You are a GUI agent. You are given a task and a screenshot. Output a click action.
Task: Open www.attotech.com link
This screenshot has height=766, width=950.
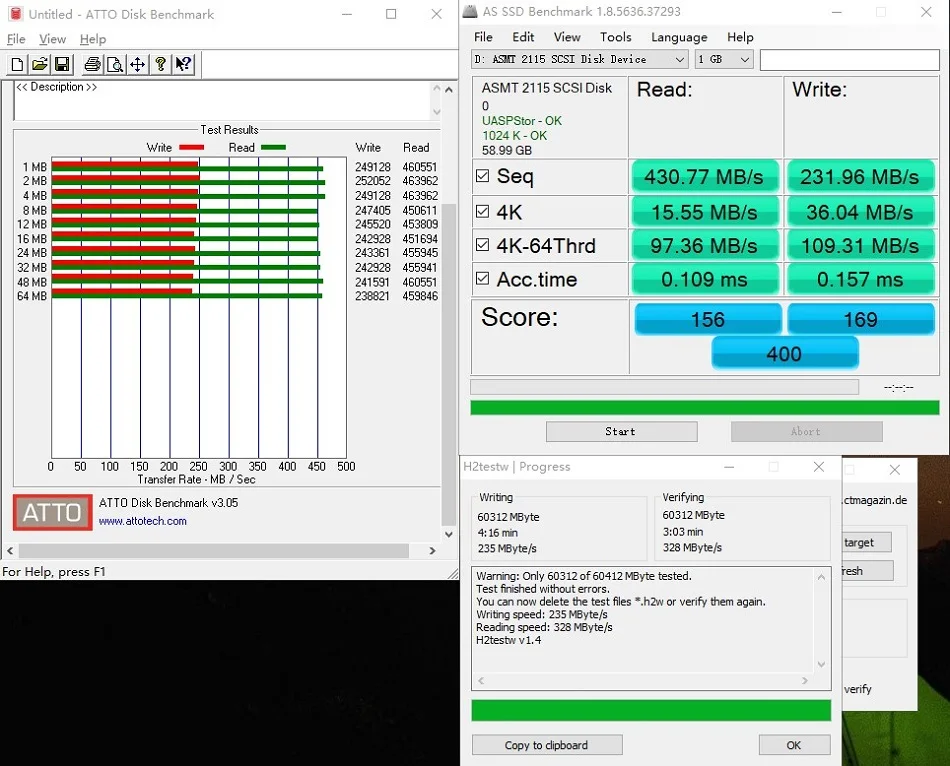142,521
